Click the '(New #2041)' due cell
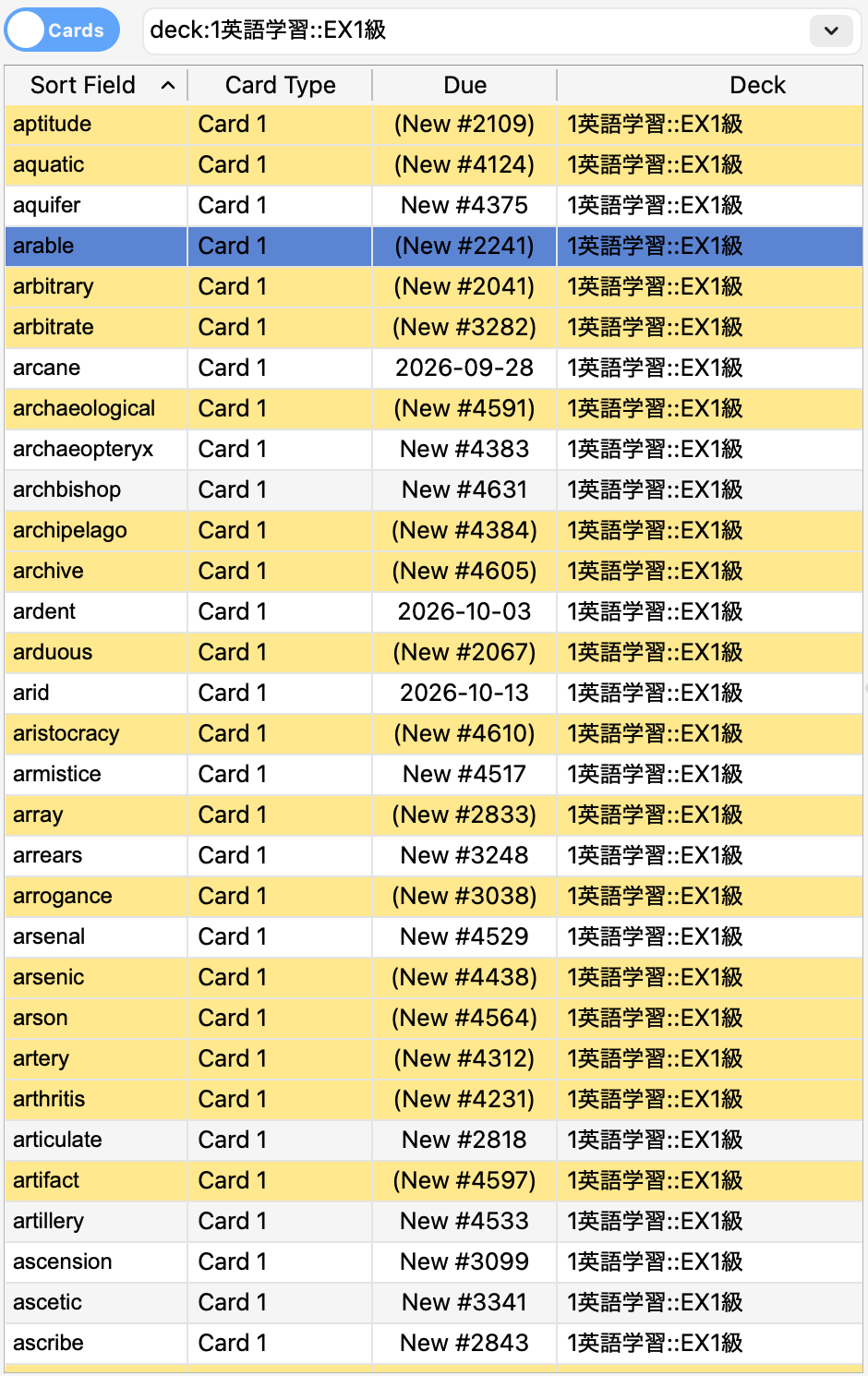Image resolution: width=868 pixels, height=1376 pixels. pos(464,286)
